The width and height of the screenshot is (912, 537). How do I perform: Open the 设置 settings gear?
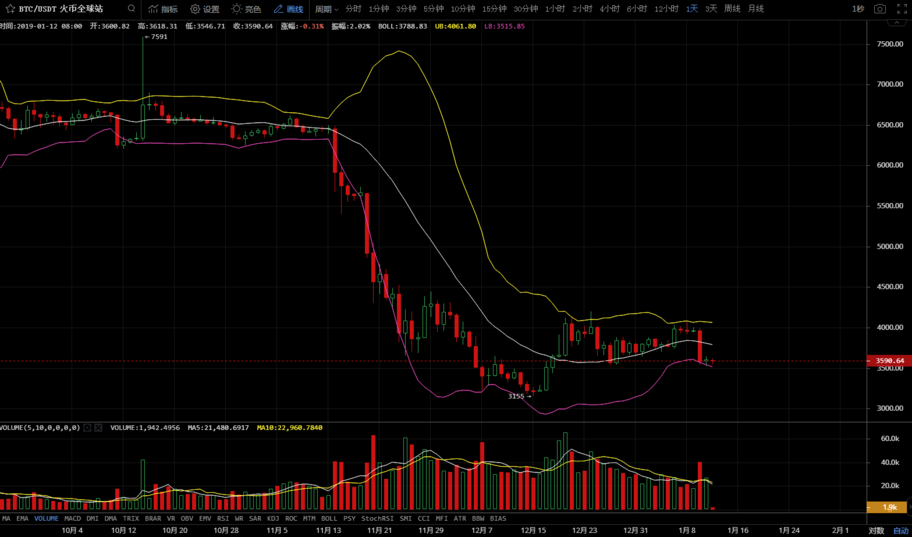[x=204, y=9]
